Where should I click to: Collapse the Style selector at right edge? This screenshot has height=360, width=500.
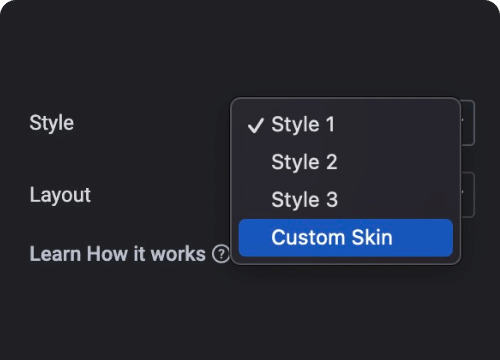pos(468,123)
